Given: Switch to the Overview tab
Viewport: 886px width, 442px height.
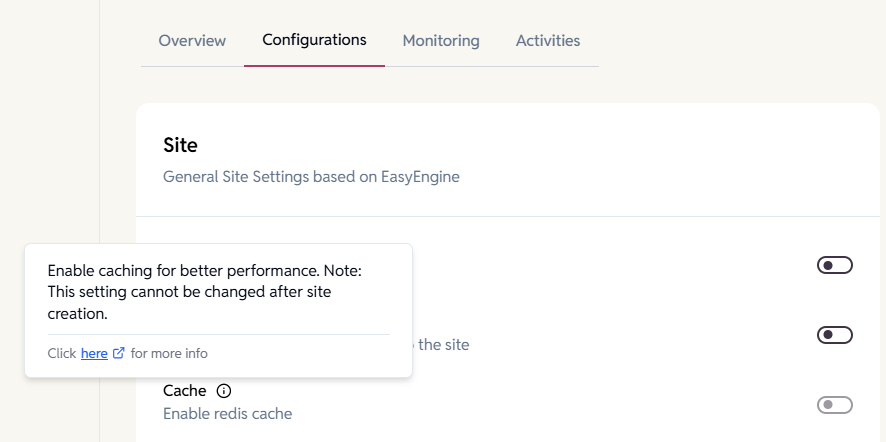Looking at the screenshot, I should point(192,41).
